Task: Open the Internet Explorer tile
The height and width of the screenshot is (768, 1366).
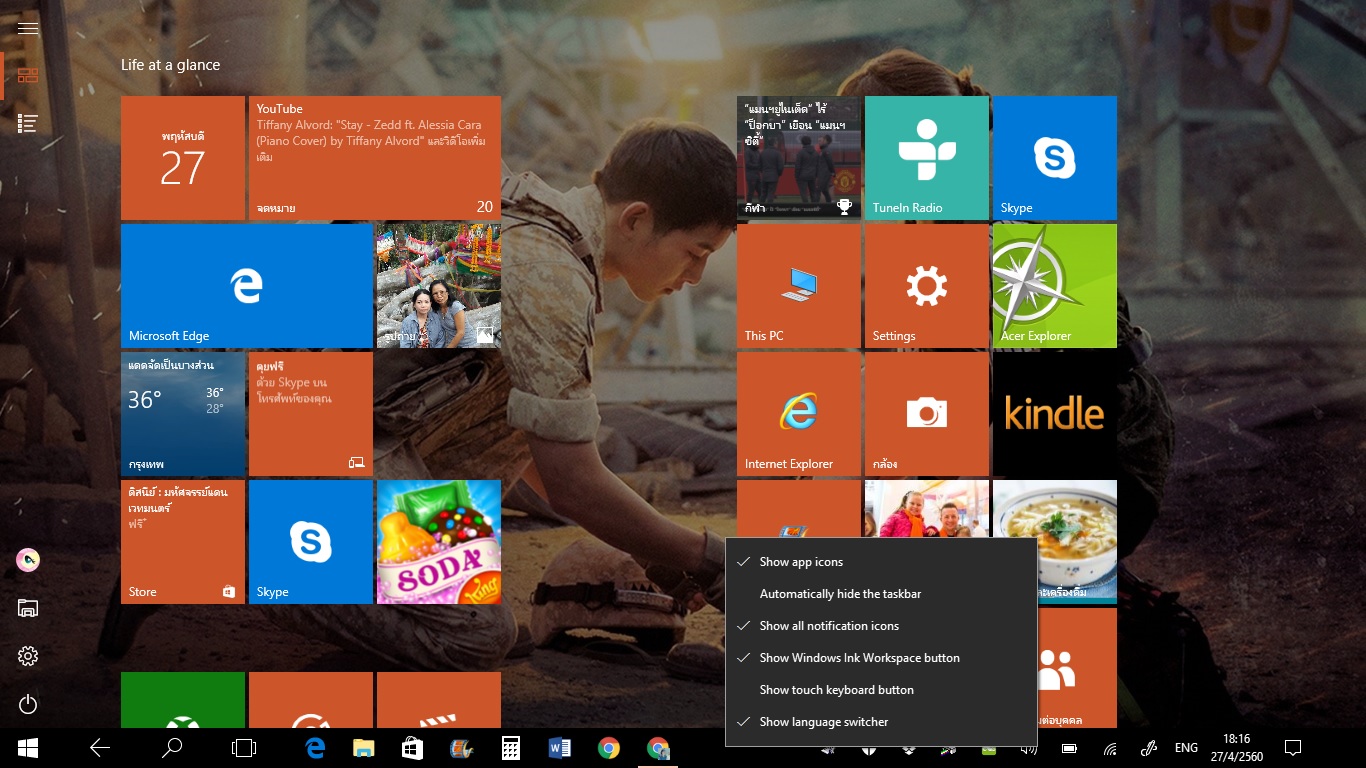Action: click(799, 414)
